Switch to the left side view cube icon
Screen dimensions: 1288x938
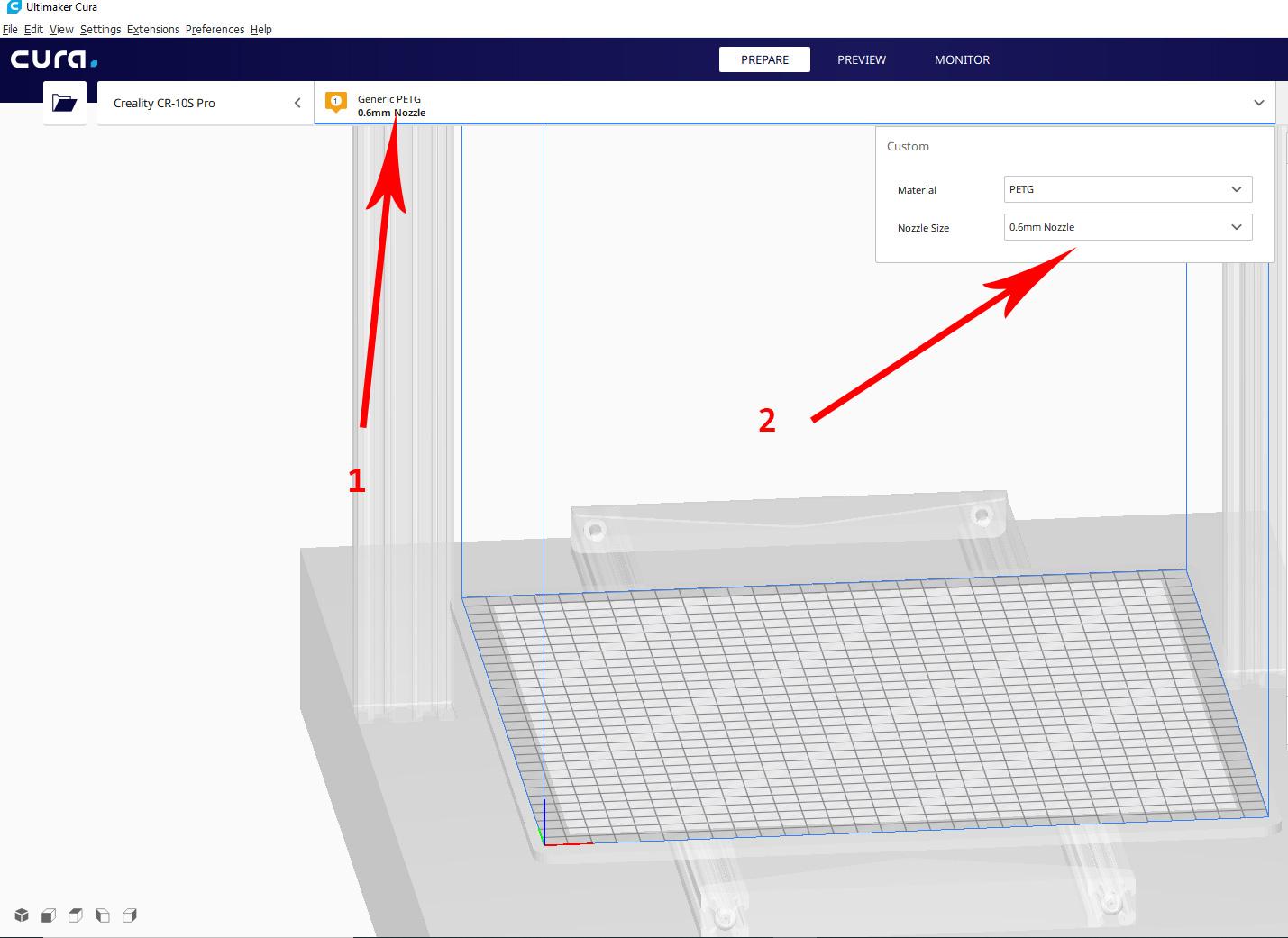click(103, 915)
